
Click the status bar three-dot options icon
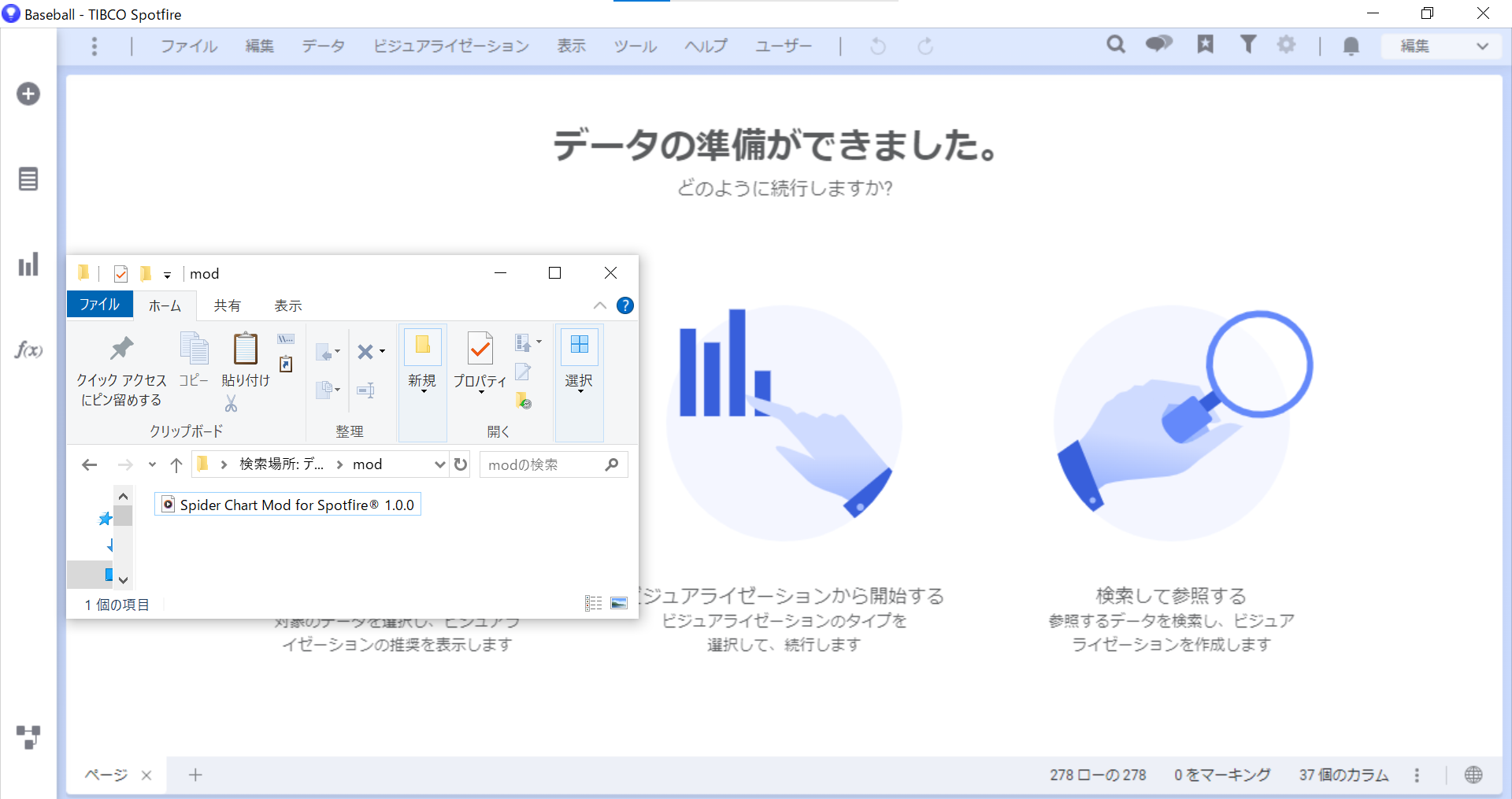pyautogui.click(x=1417, y=775)
